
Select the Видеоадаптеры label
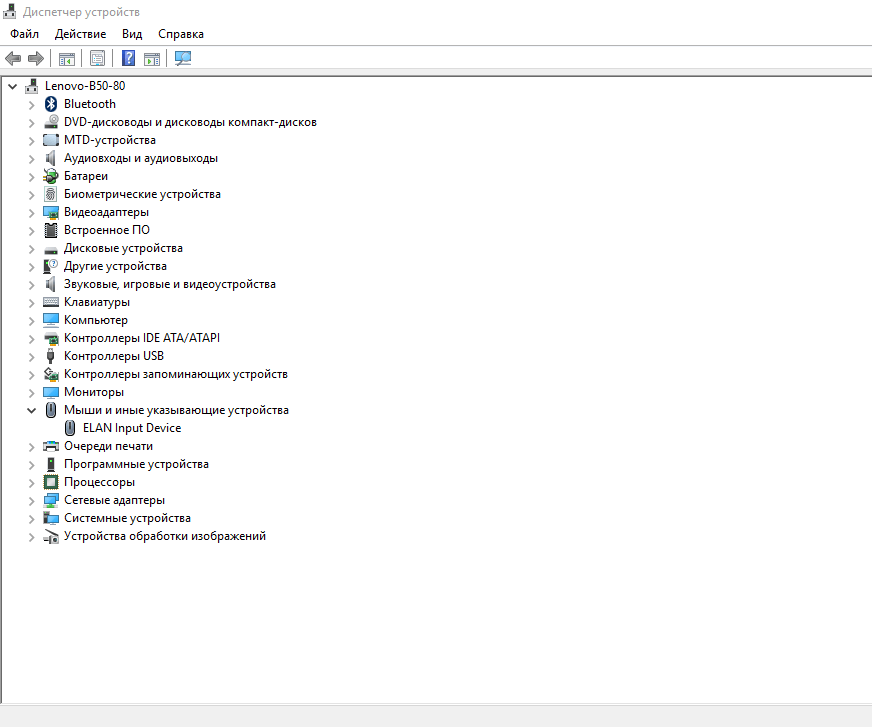106,212
